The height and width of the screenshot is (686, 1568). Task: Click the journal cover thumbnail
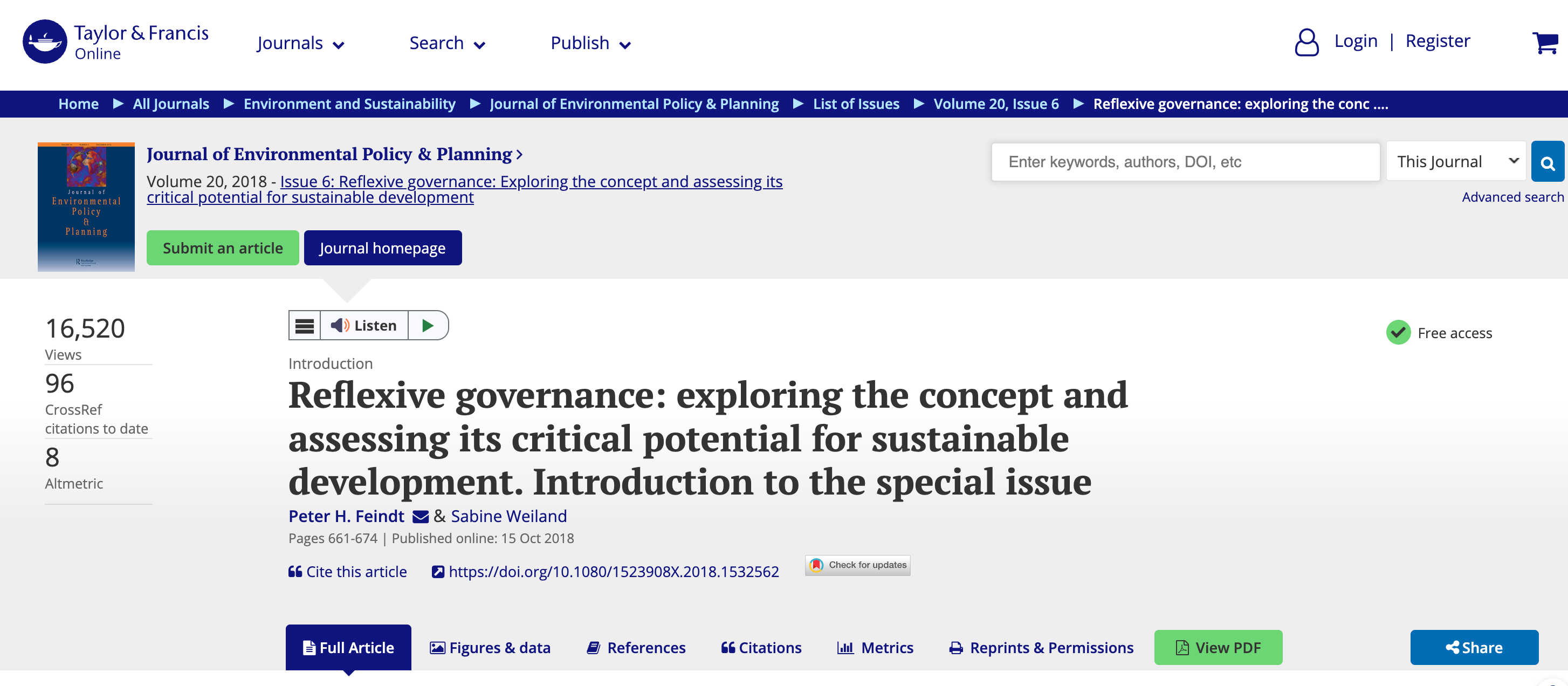point(86,207)
